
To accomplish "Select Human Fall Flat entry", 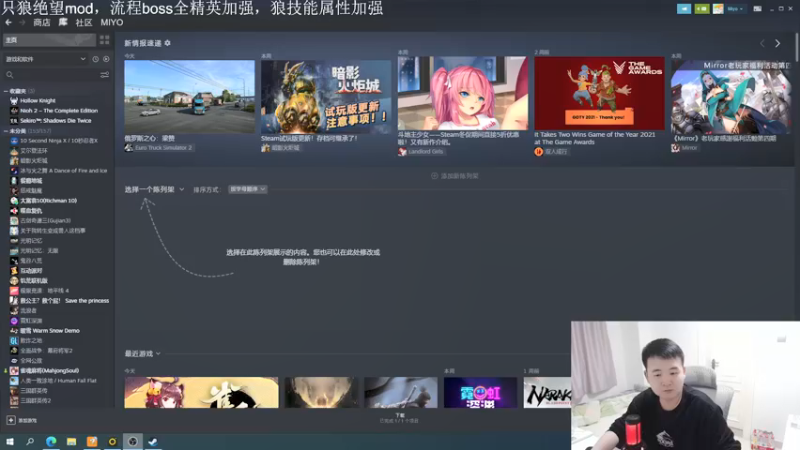I will 58,381.
